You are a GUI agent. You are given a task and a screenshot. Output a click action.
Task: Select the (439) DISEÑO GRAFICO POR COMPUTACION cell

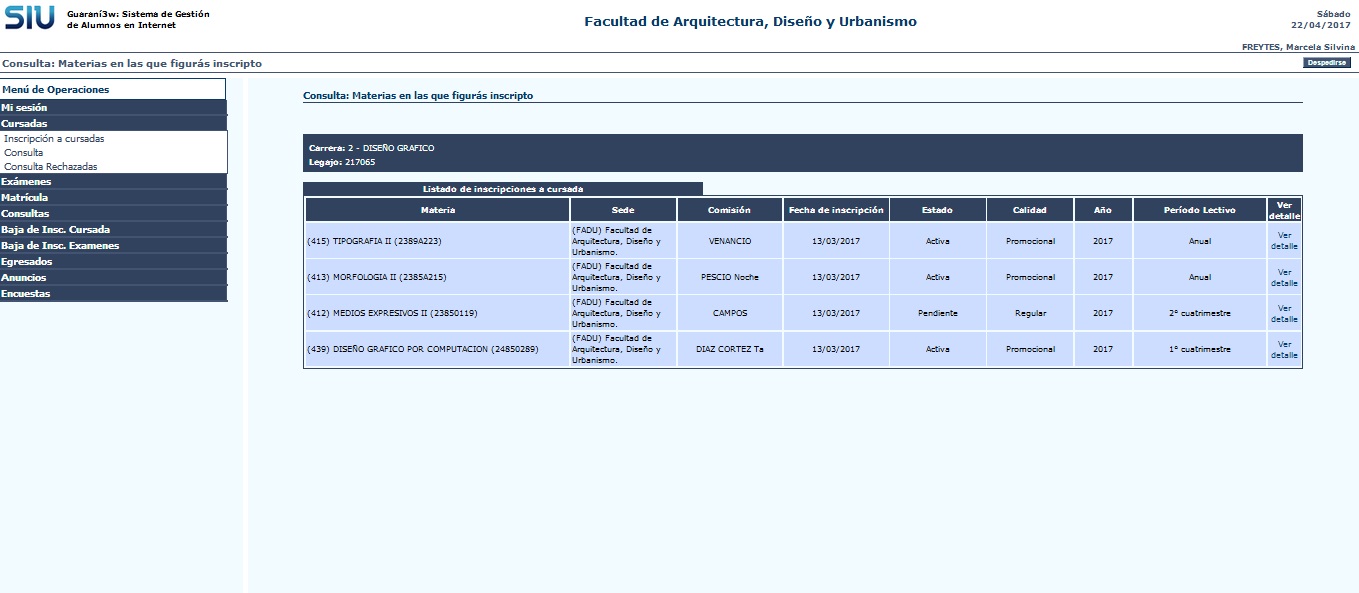pos(438,349)
